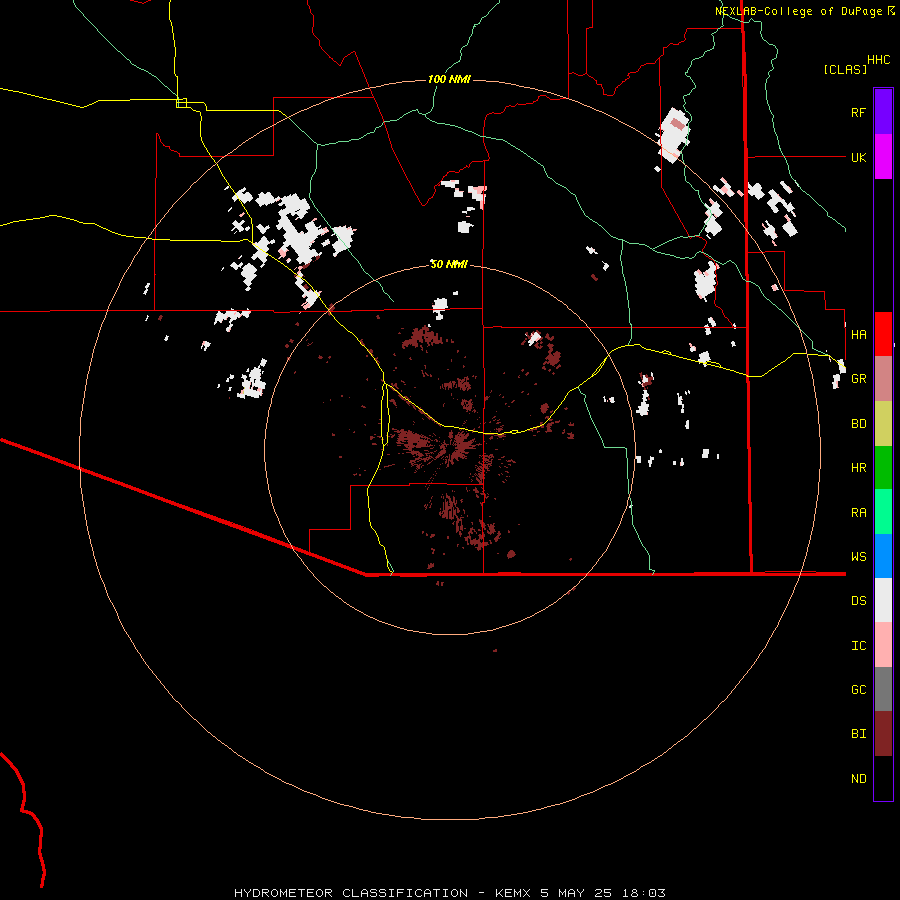The image size is (900, 900).
Task: Click the BD yellow-olive legend swatch
Action: [883, 423]
